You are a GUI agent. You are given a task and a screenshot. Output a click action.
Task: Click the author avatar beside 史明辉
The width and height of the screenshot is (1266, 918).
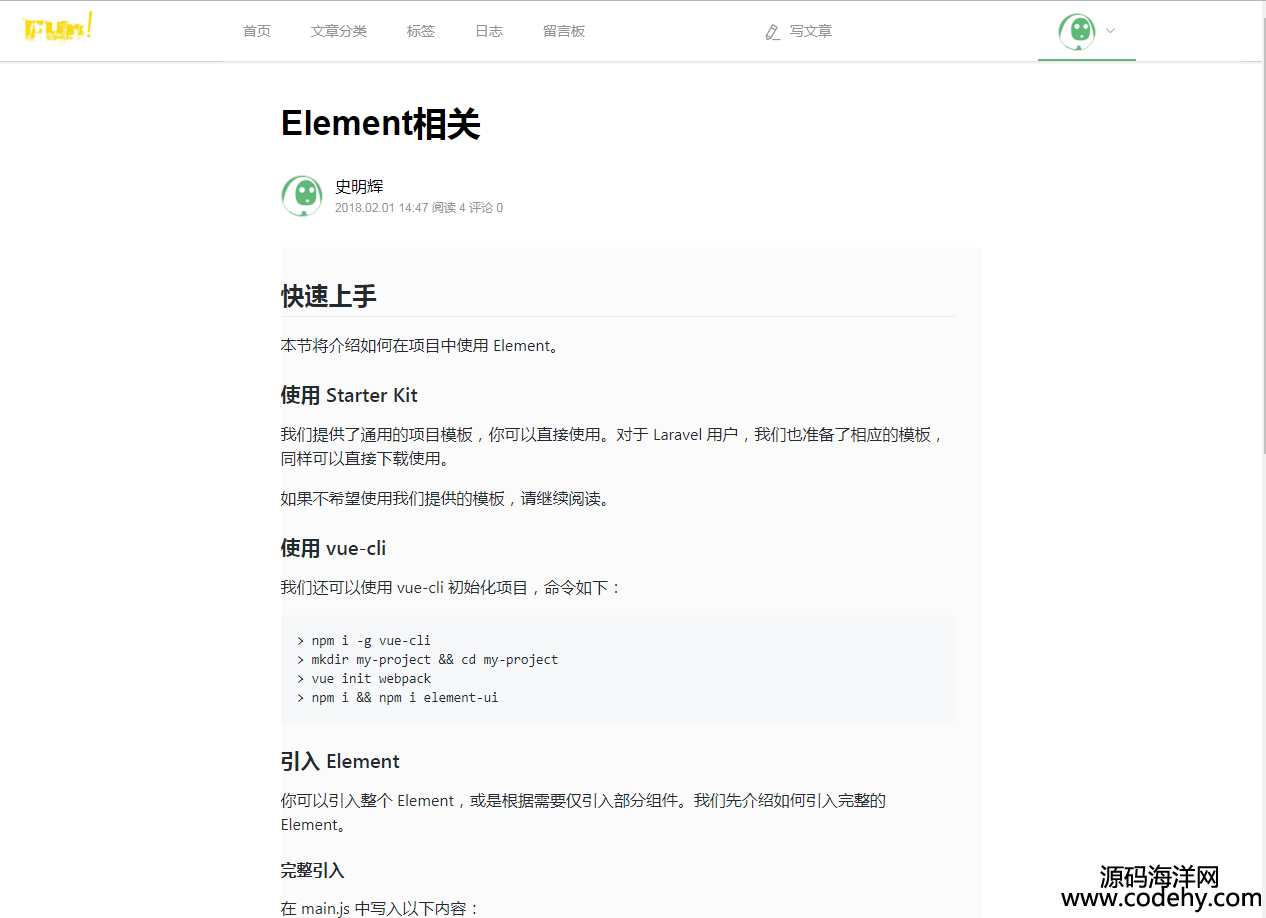click(302, 196)
